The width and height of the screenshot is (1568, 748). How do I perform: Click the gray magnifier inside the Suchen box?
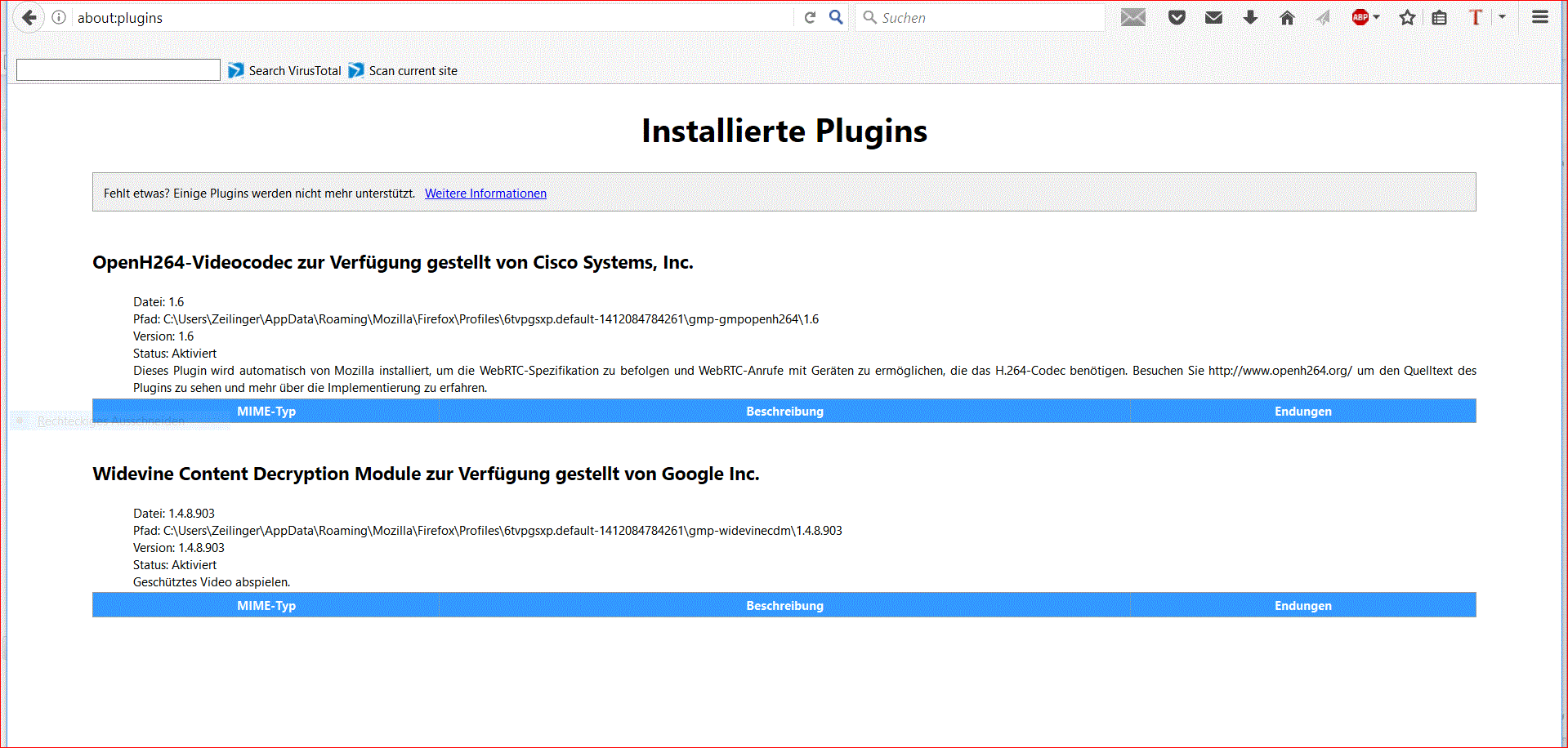pos(869,17)
